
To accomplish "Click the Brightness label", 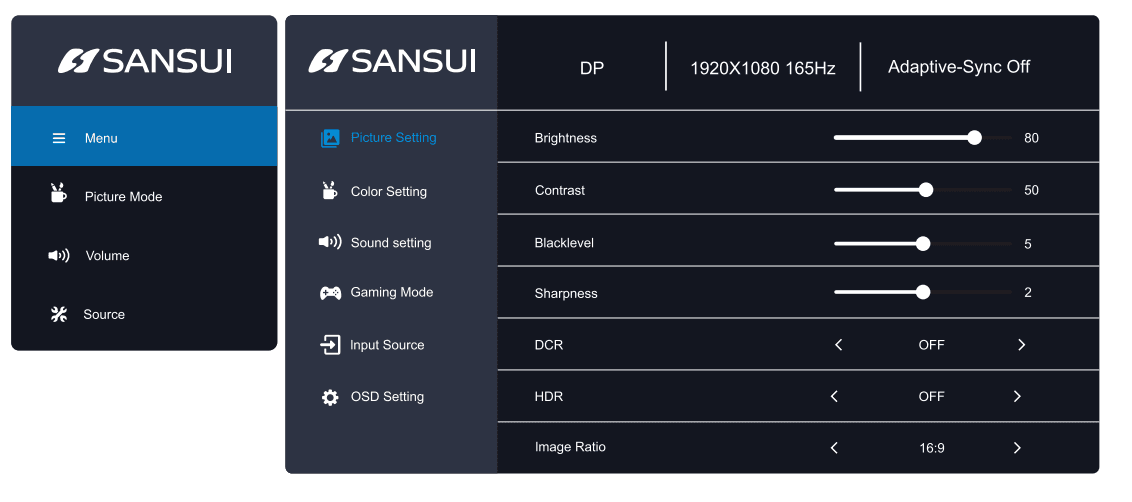I will point(566,139).
